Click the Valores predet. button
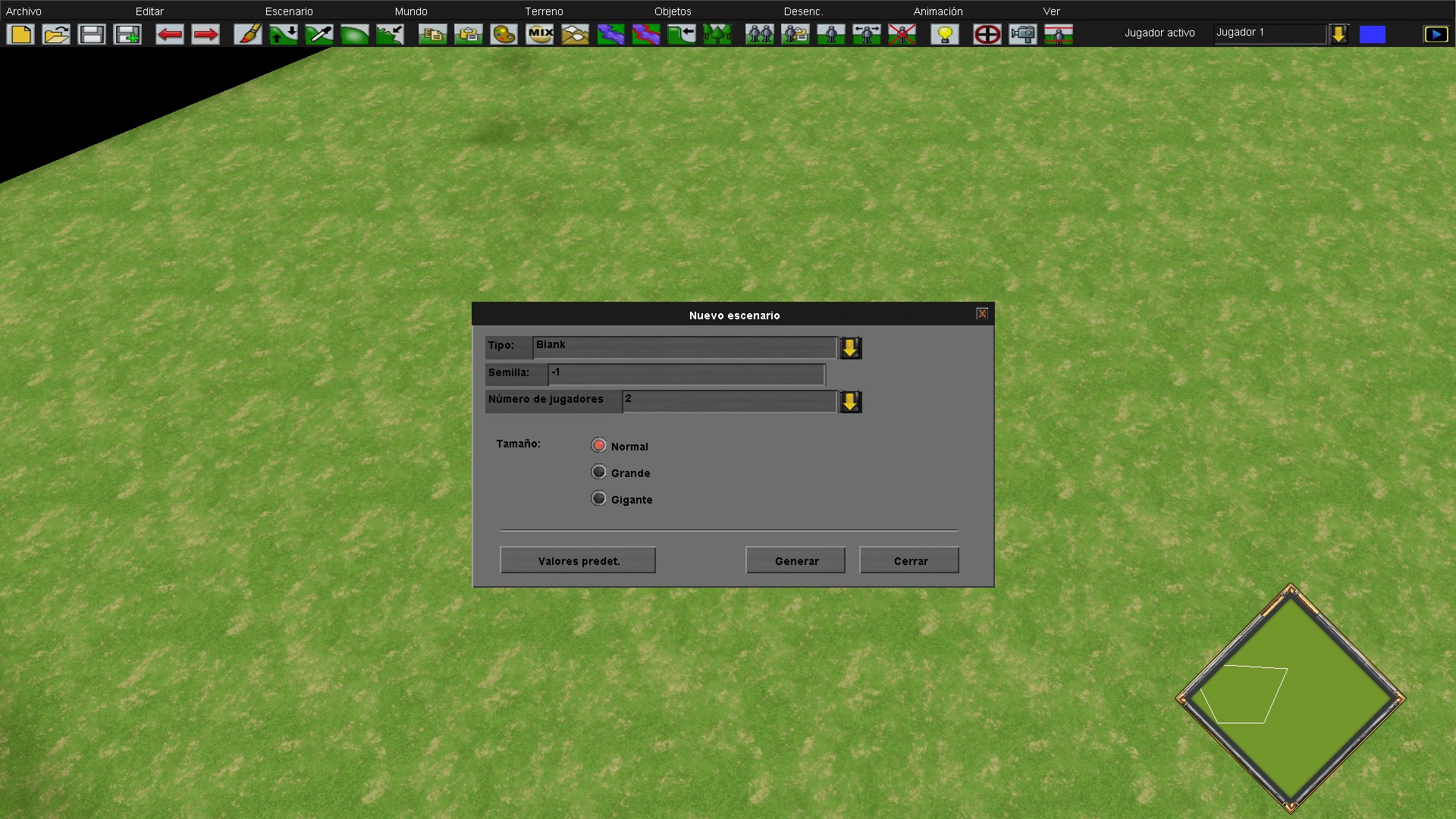Screen dimensions: 1456x819 coord(578,560)
